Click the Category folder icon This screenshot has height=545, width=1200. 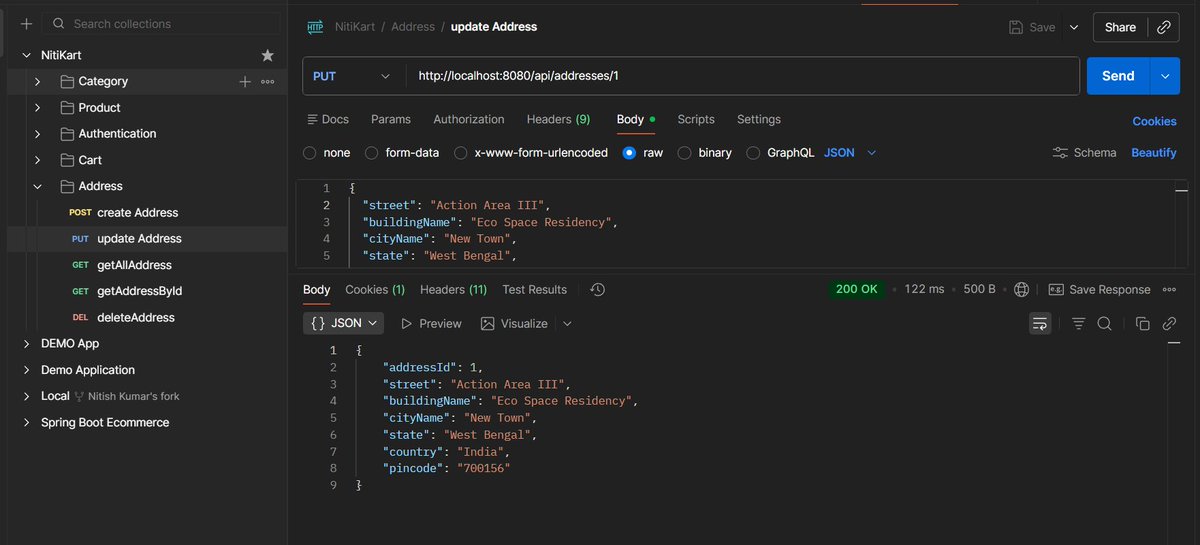tap(67, 82)
